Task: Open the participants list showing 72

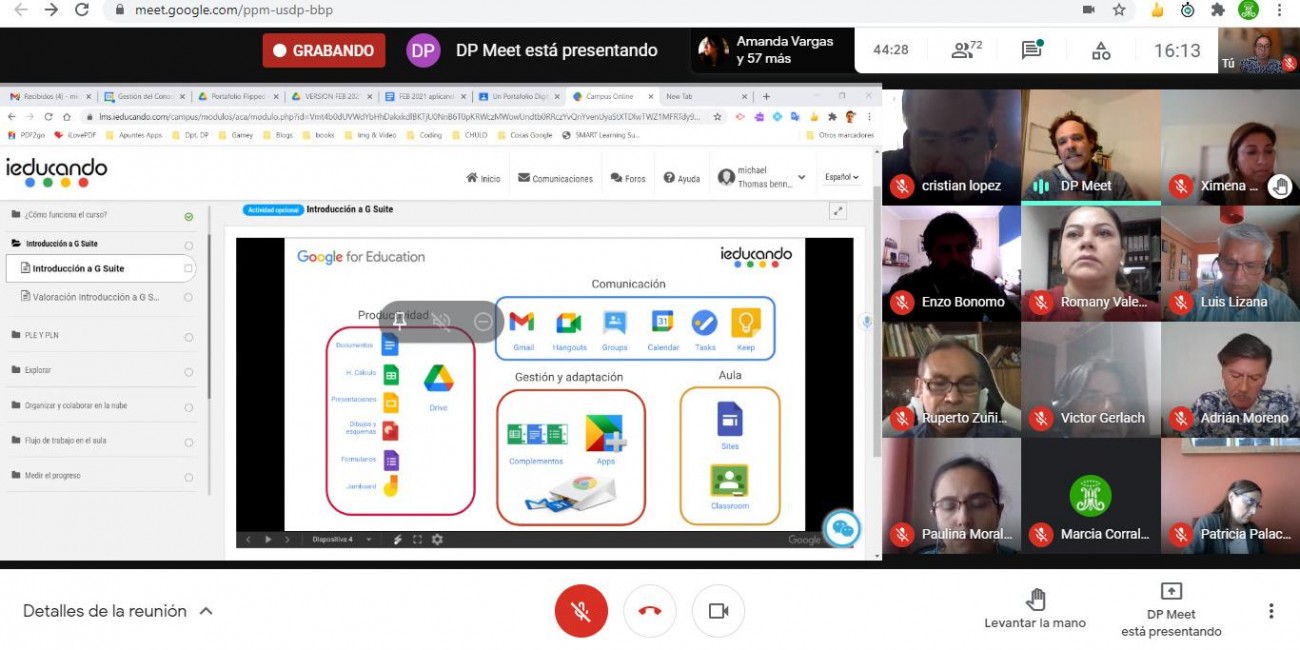Action: click(x=966, y=50)
